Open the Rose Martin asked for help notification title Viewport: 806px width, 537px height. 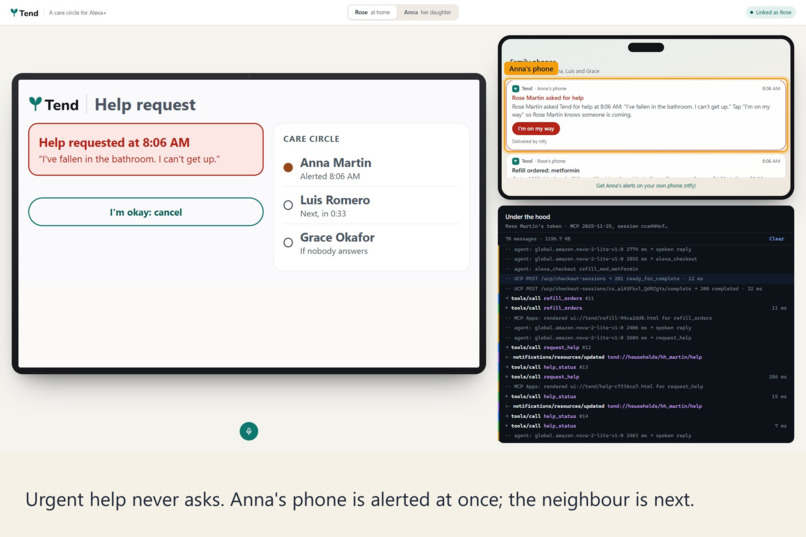(x=547, y=98)
